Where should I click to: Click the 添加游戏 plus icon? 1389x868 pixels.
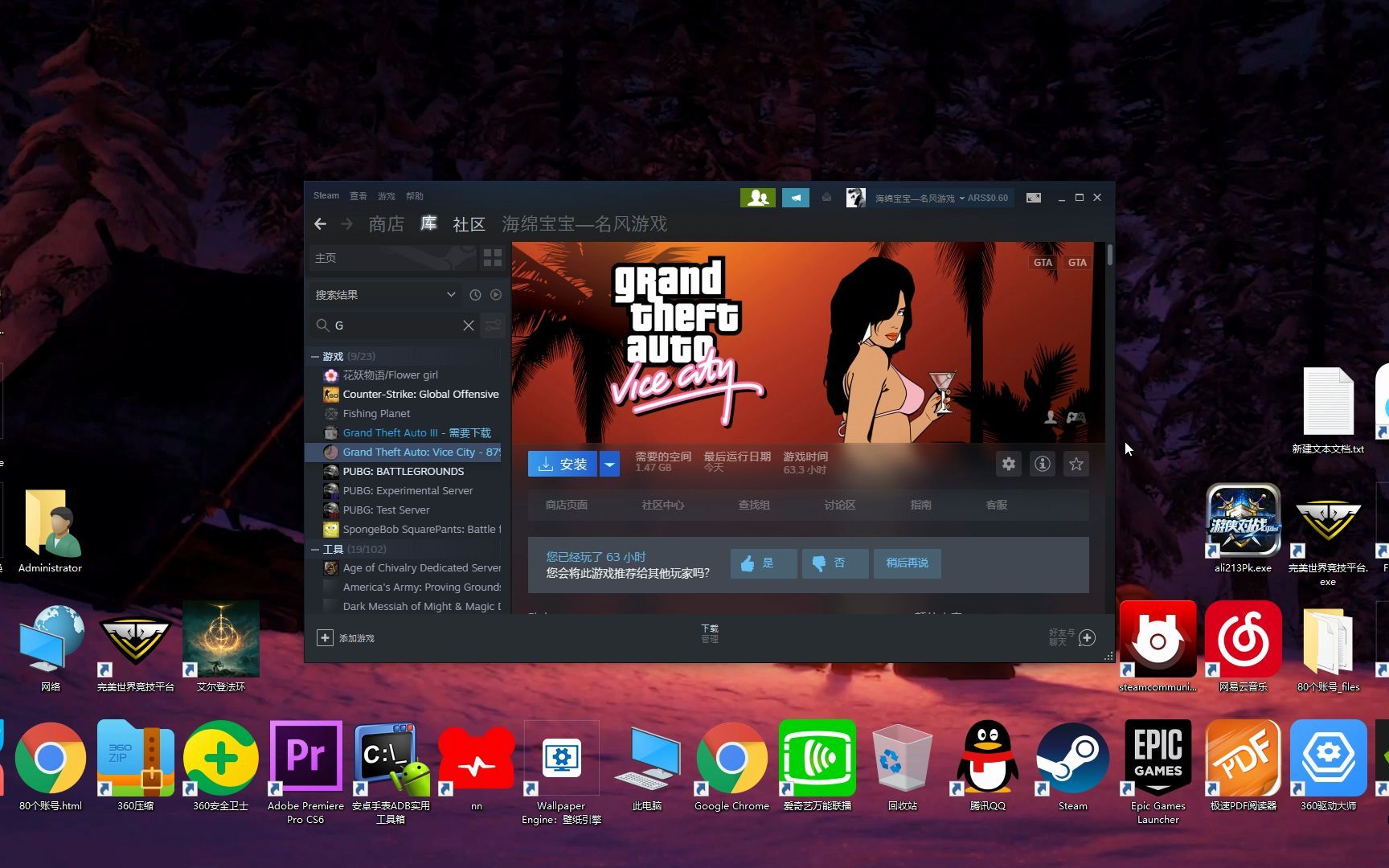(x=325, y=638)
